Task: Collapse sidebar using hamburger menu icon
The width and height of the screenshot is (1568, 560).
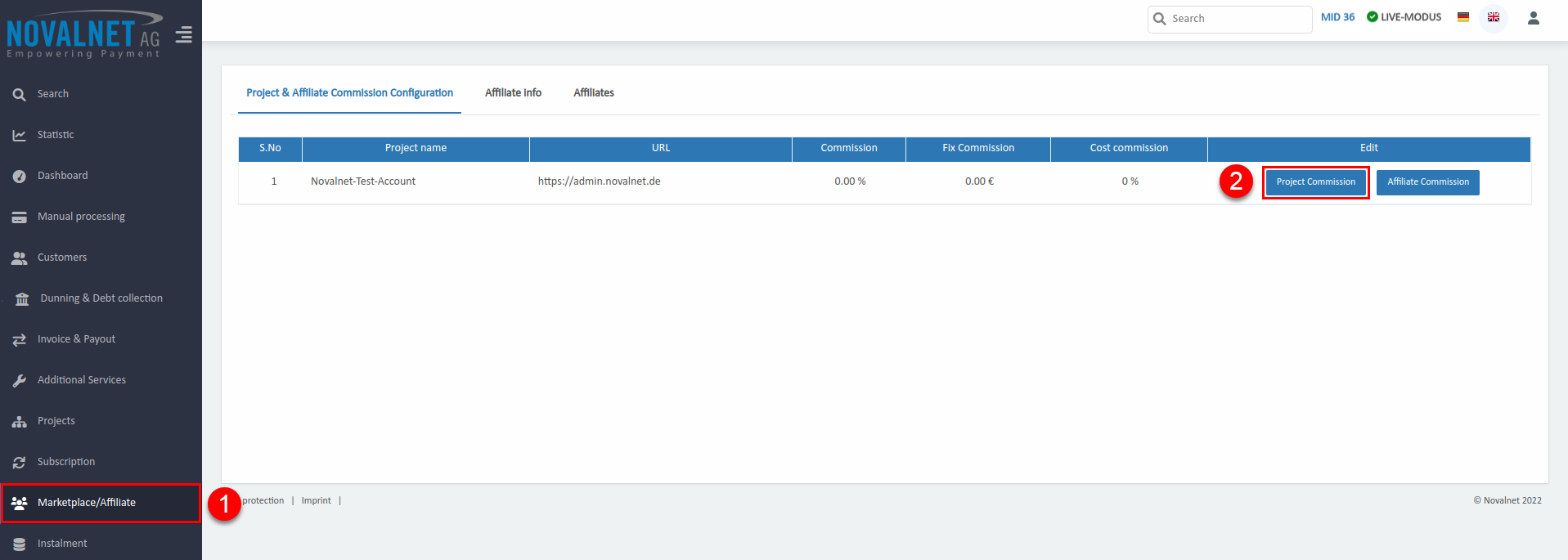Action: [x=184, y=34]
